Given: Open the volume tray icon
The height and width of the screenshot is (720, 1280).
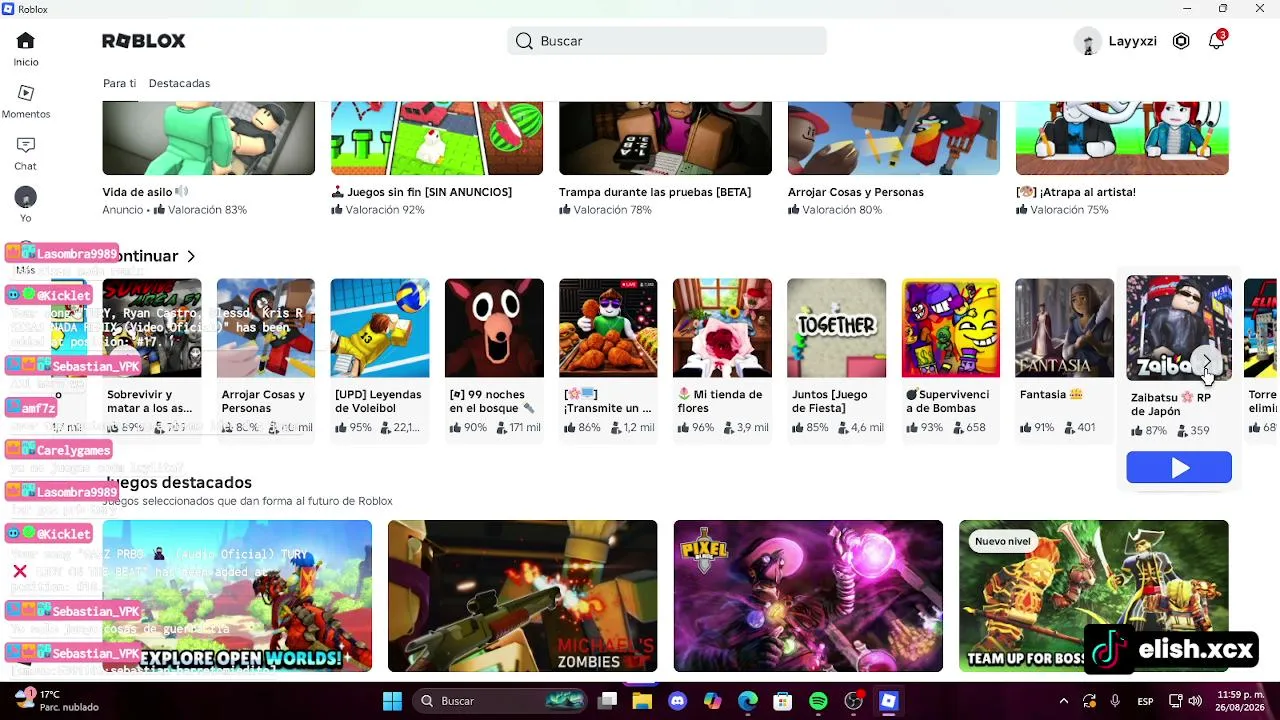Looking at the screenshot, I should click(1195, 701).
